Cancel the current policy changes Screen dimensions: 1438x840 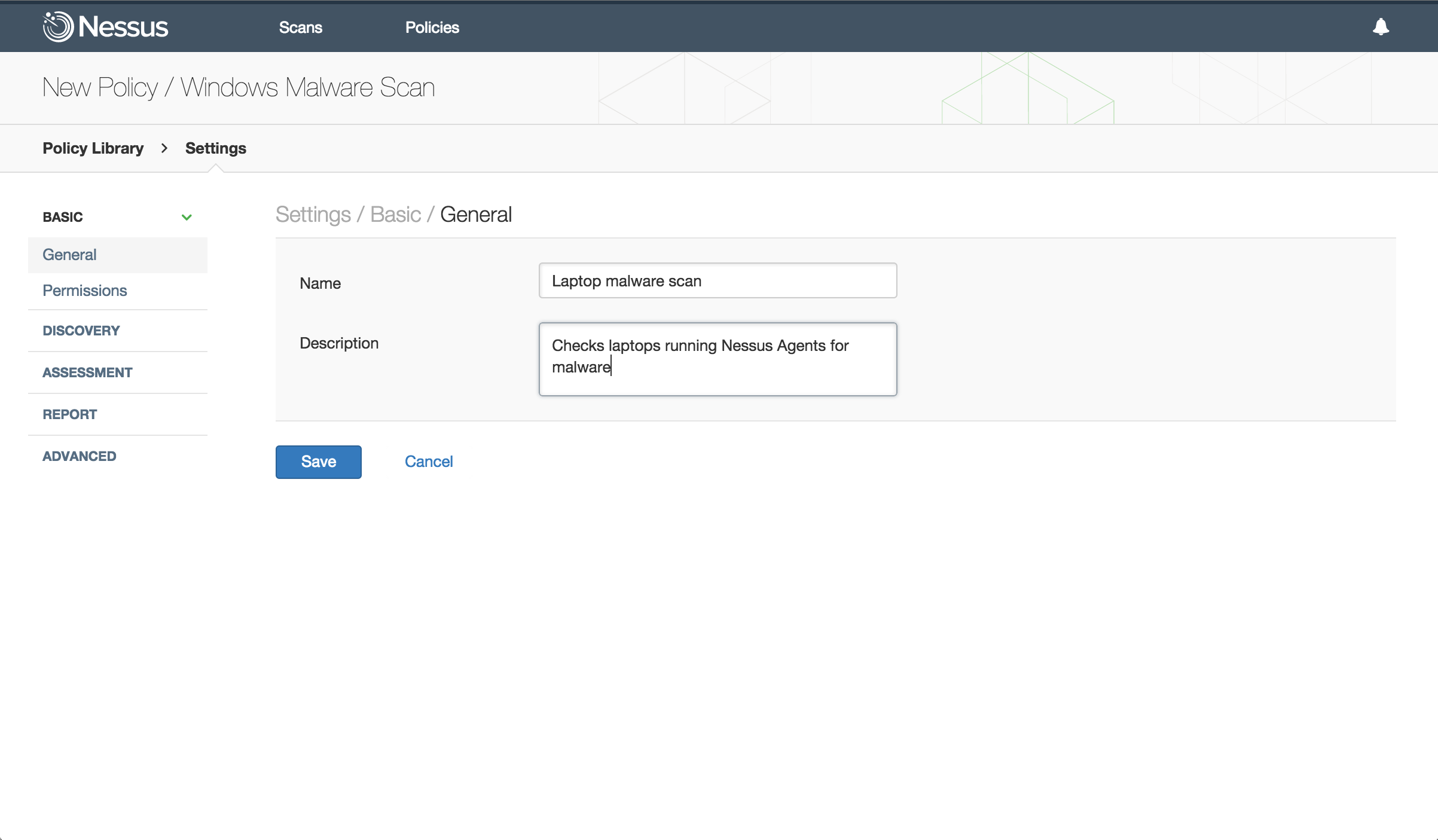tap(428, 461)
